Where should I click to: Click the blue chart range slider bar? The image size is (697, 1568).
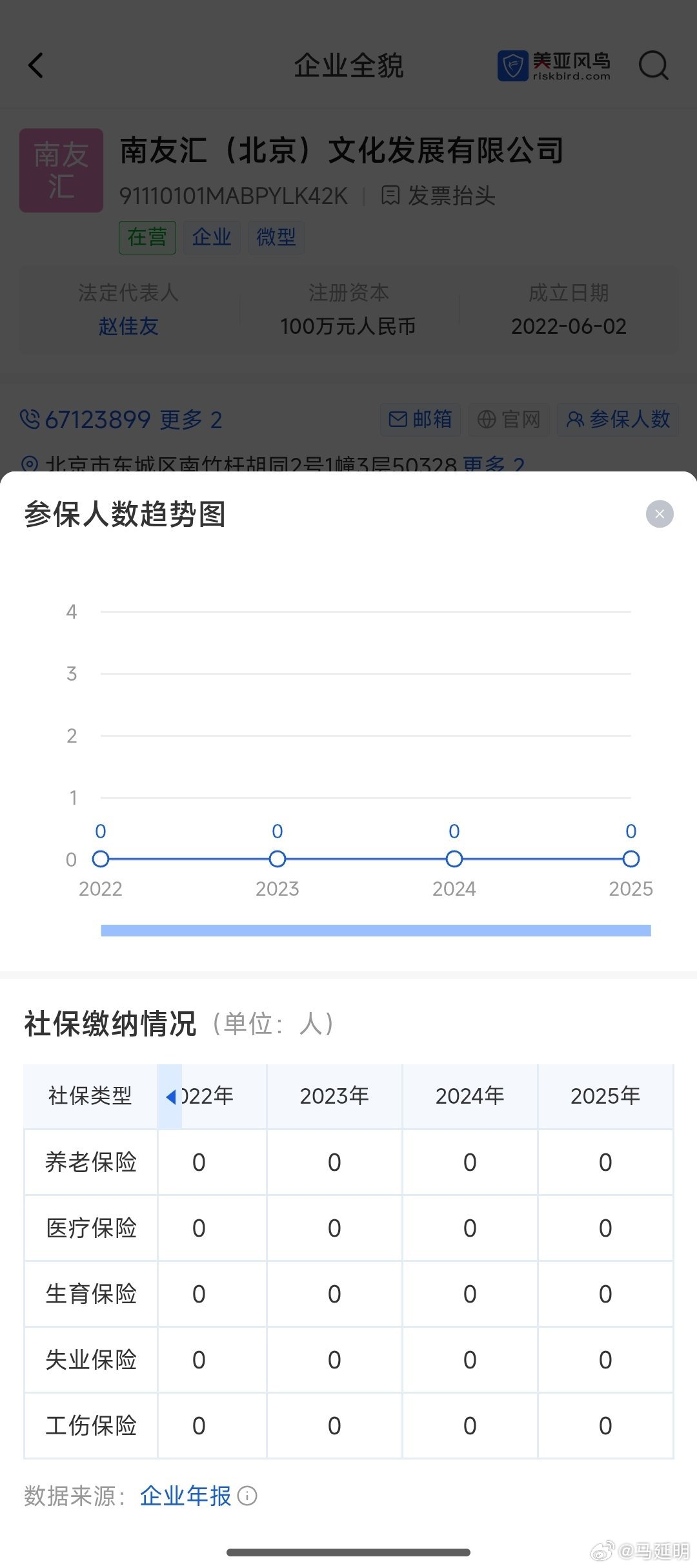click(376, 930)
